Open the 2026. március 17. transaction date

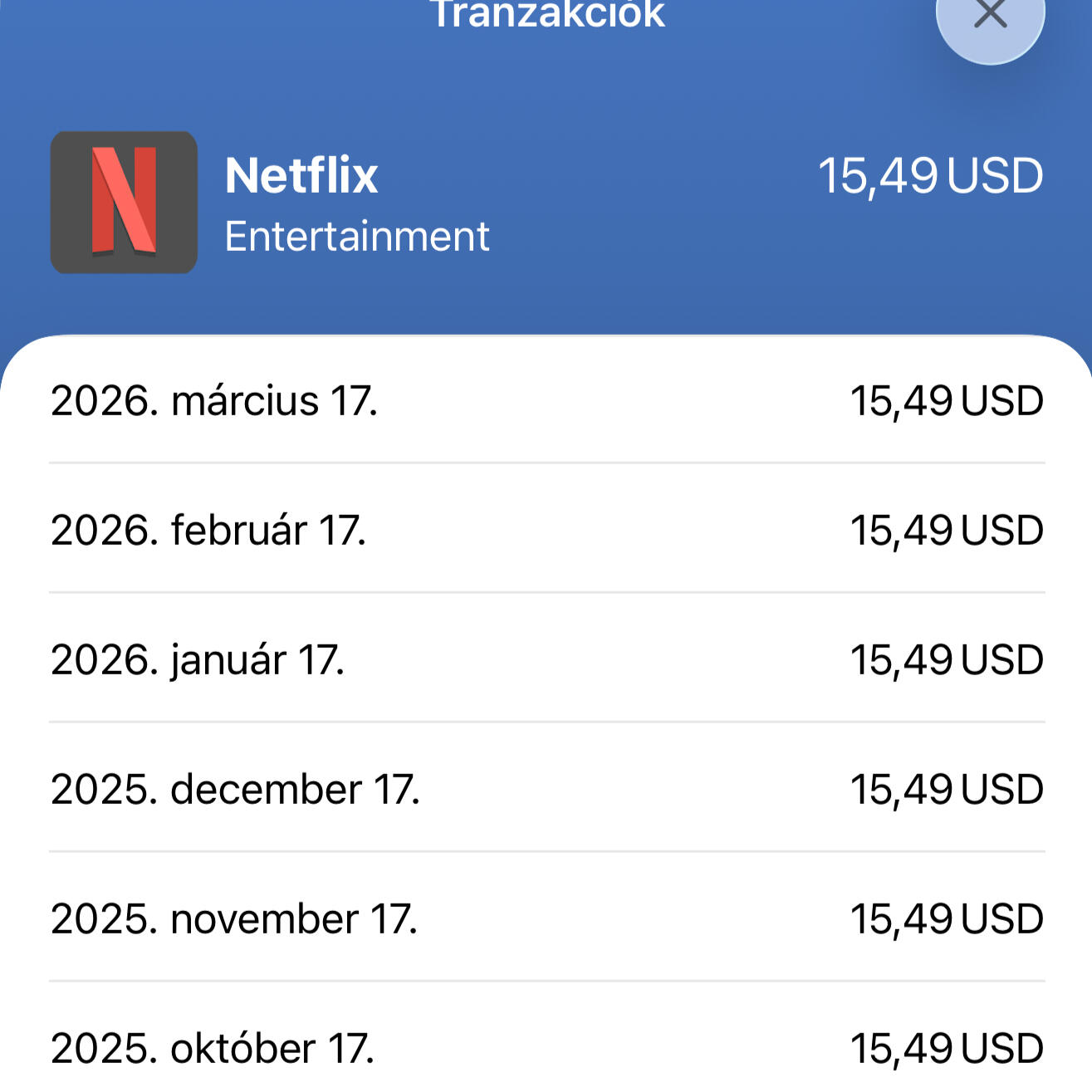point(214,401)
